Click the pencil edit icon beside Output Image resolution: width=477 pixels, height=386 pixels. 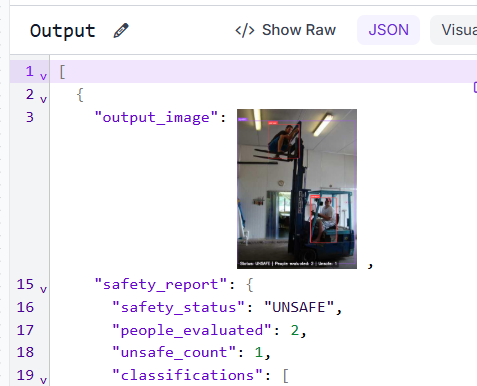coord(121,31)
